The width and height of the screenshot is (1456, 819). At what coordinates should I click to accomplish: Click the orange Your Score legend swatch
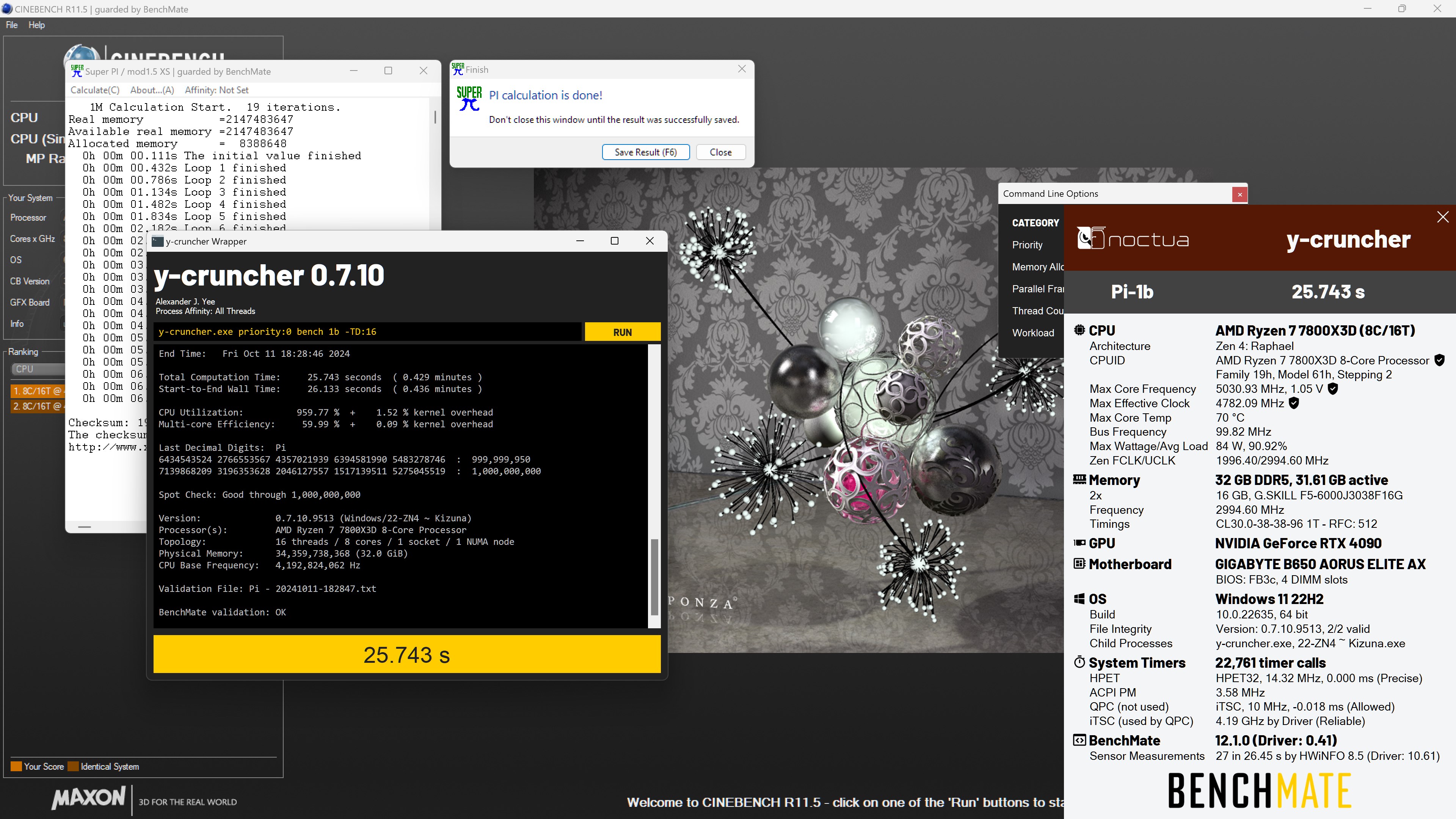(x=16, y=766)
